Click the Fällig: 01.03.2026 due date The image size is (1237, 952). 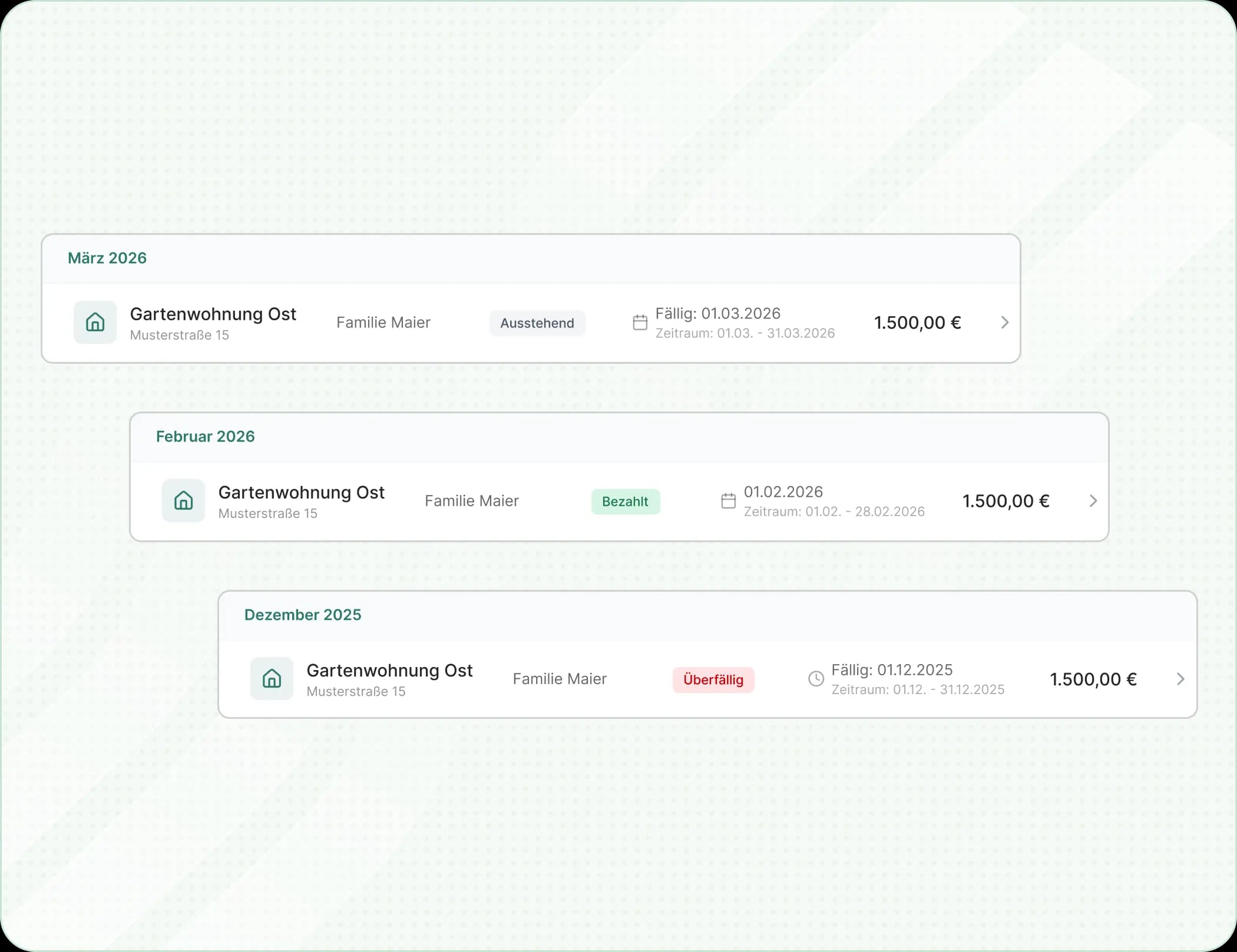[718, 313]
